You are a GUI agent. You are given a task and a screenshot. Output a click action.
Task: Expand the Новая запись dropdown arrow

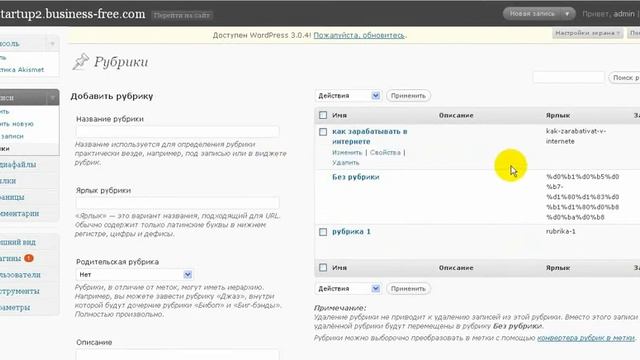pos(567,14)
